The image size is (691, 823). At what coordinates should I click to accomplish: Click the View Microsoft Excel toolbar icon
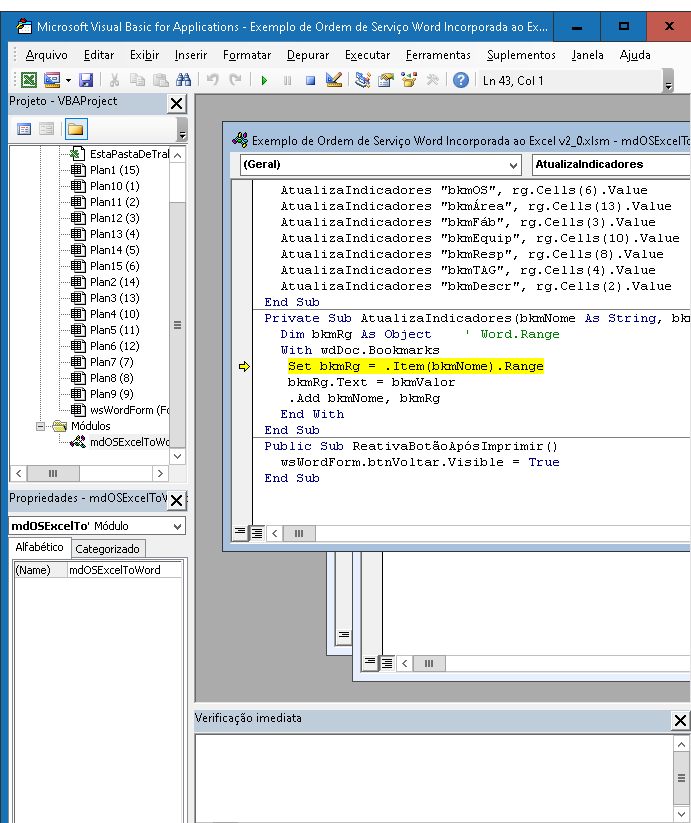[29, 80]
